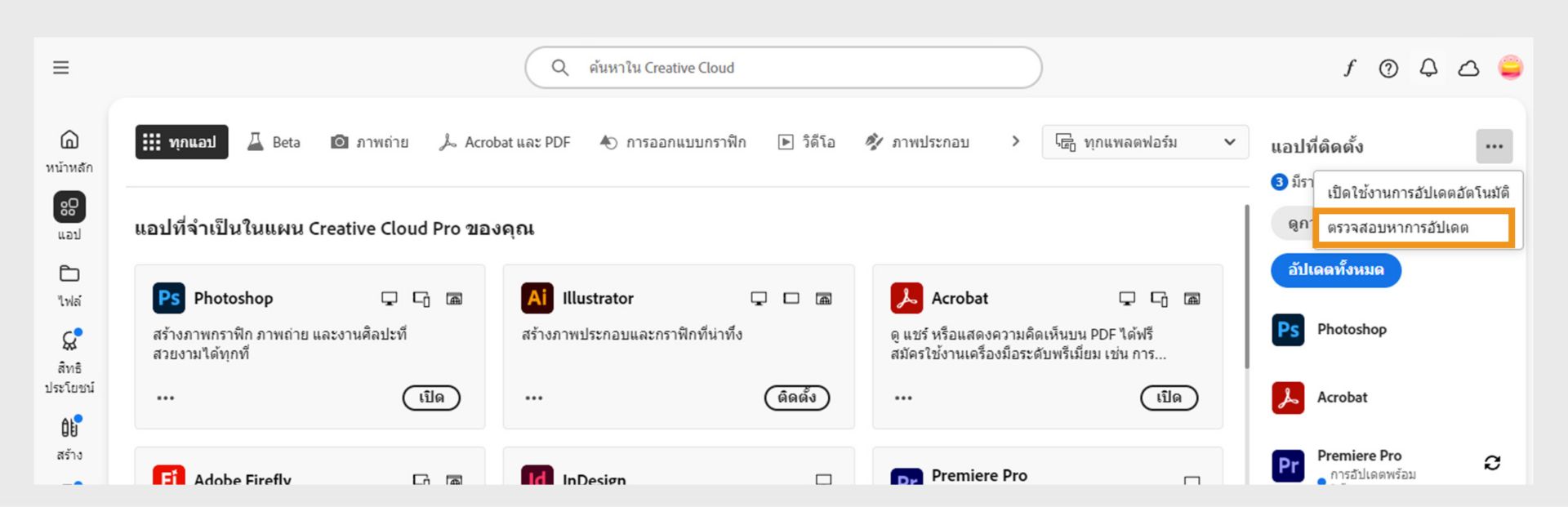This screenshot has width=1568, height=507.
Task: Click the desktop platform icon on Photoshop card
Action: point(390,299)
